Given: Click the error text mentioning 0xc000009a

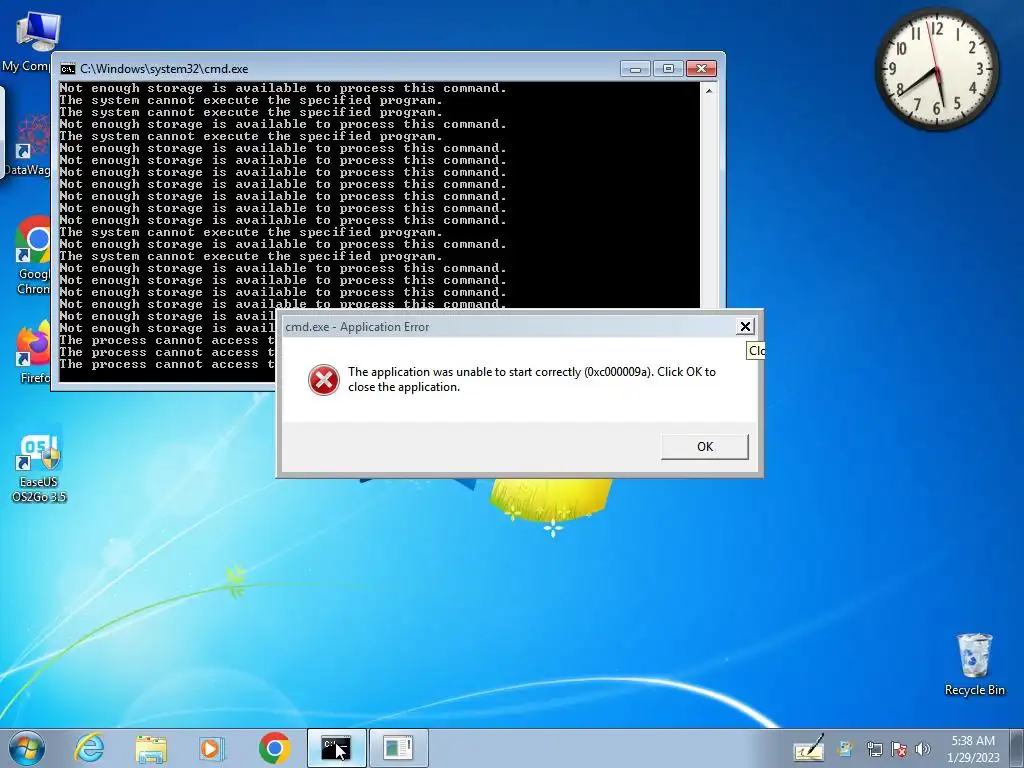Looking at the screenshot, I should (x=532, y=379).
